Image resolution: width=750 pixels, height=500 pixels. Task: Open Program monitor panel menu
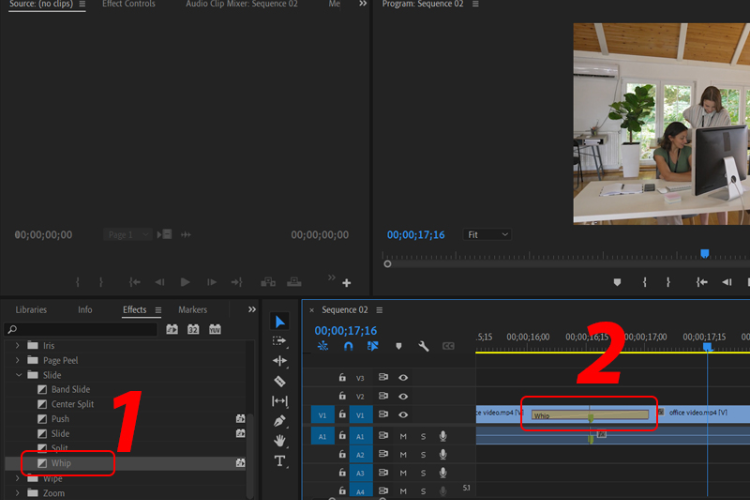click(475, 4)
